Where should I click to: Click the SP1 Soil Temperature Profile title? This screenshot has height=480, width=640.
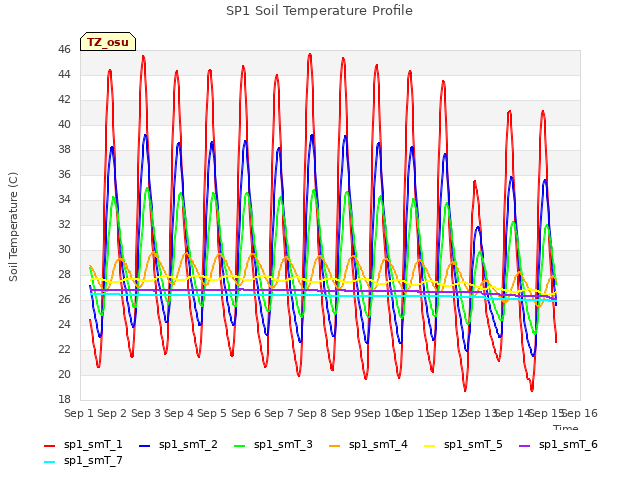(x=319, y=11)
